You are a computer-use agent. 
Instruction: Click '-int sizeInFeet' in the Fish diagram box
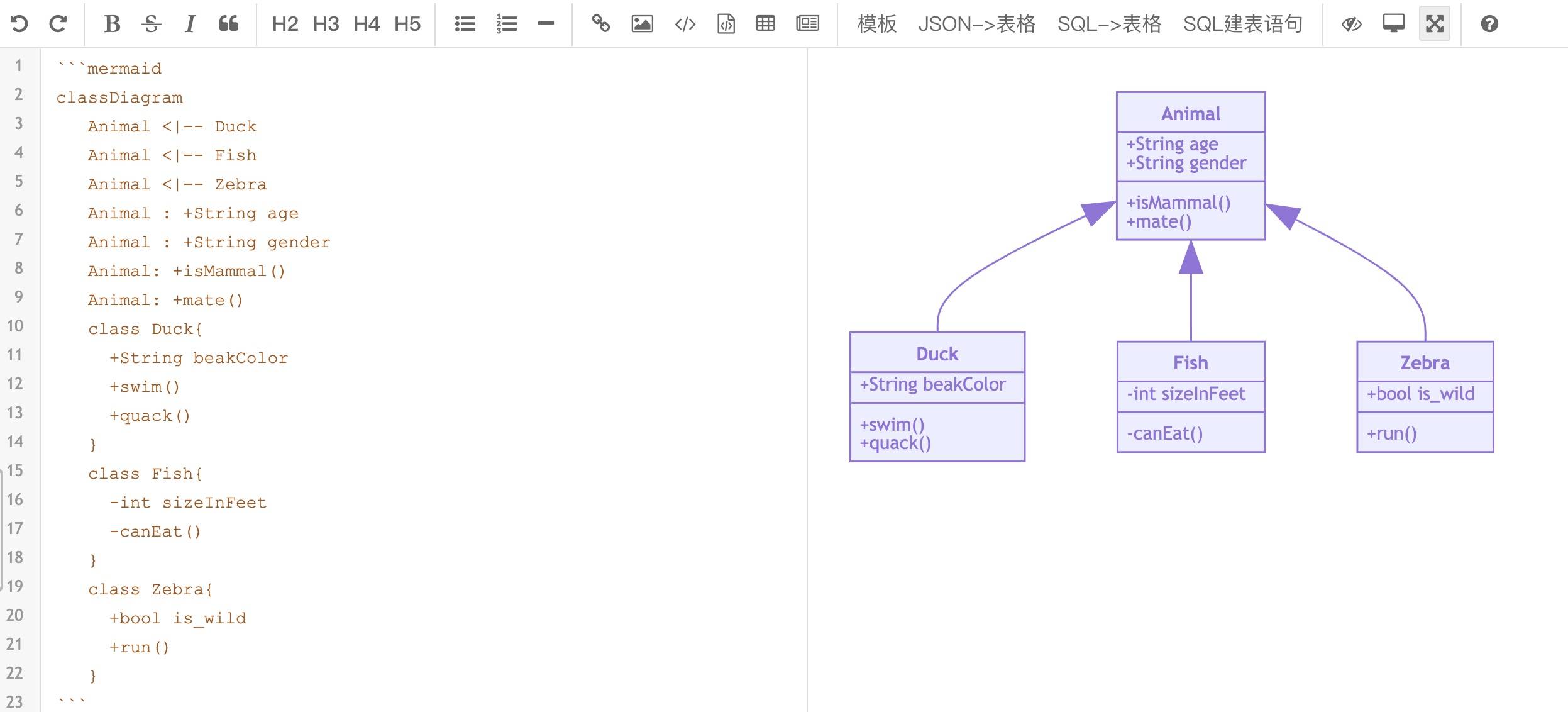tap(1186, 394)
